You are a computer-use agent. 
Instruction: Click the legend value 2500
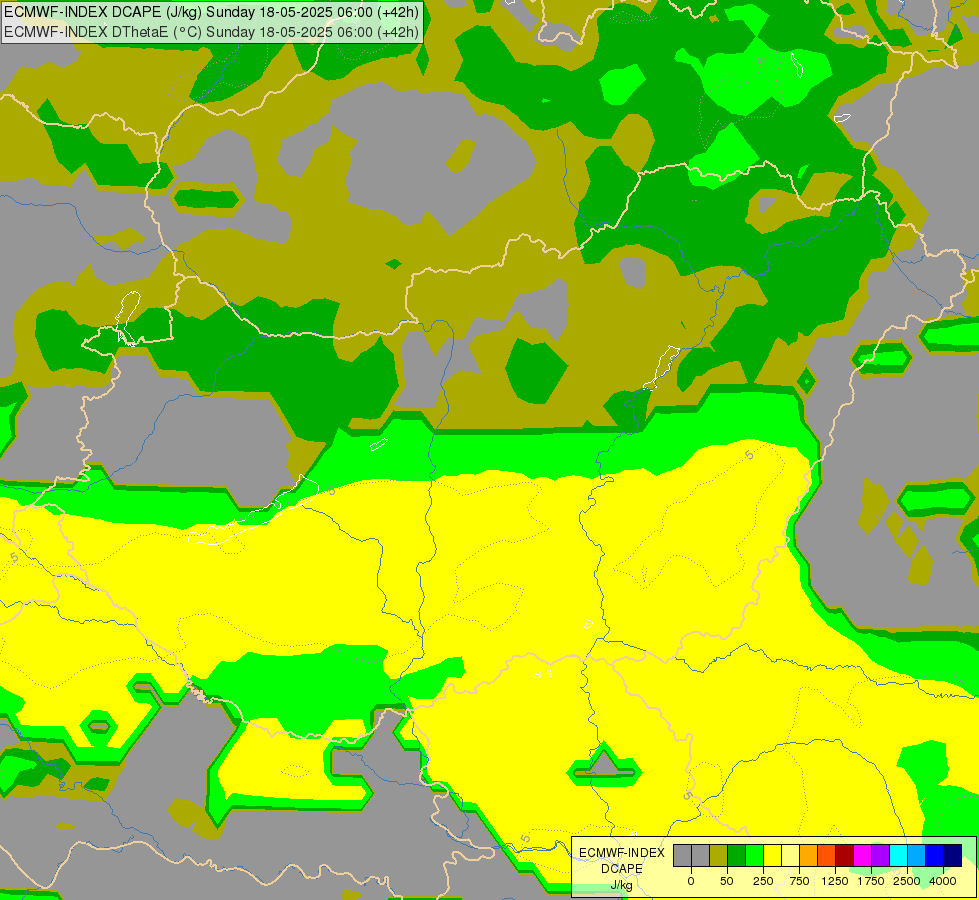[x=907, y=881]
